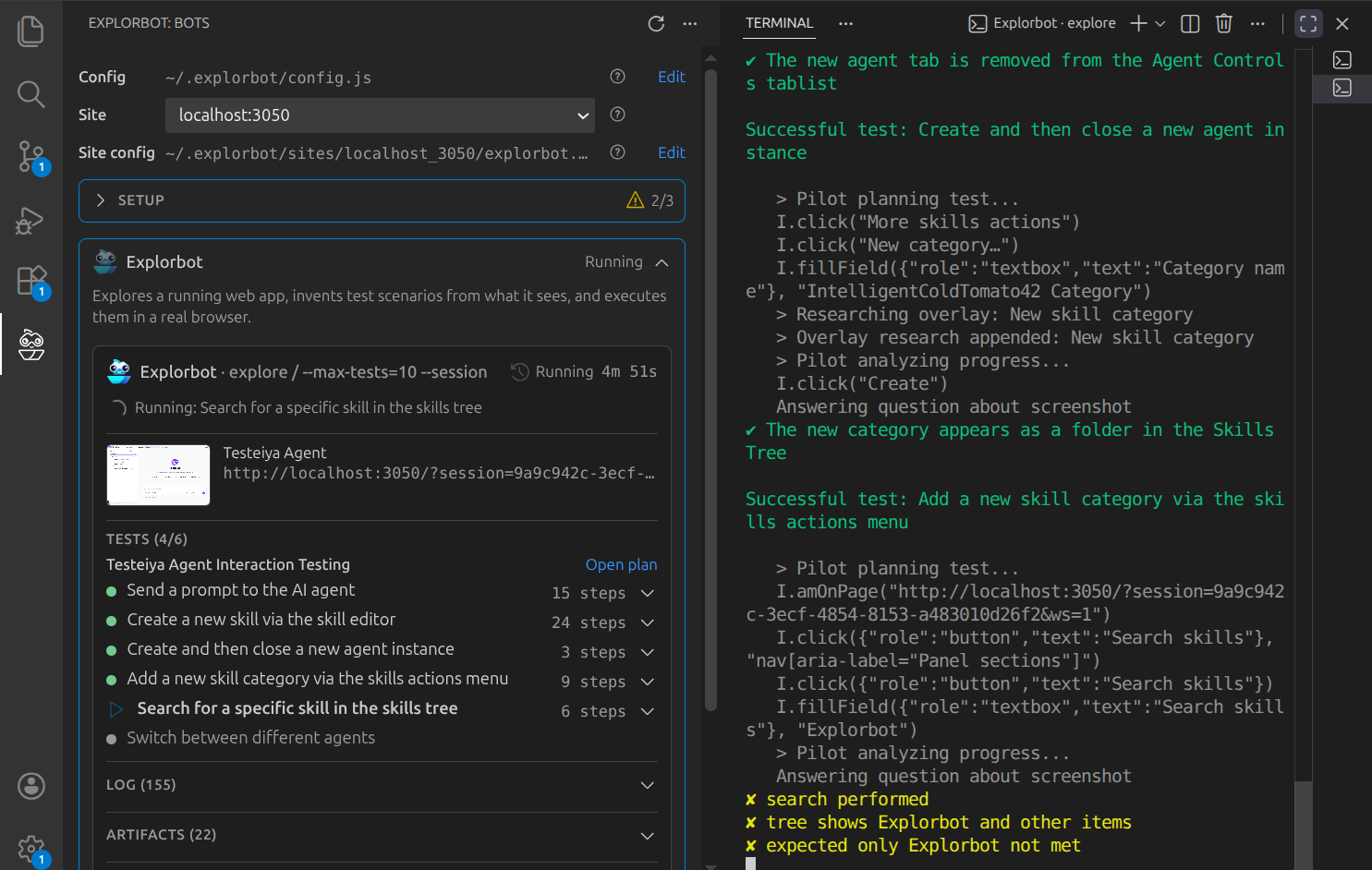This screenshot has height=870, width=1372.
Task: Expand the SETUP section
Action: (382, 200)
